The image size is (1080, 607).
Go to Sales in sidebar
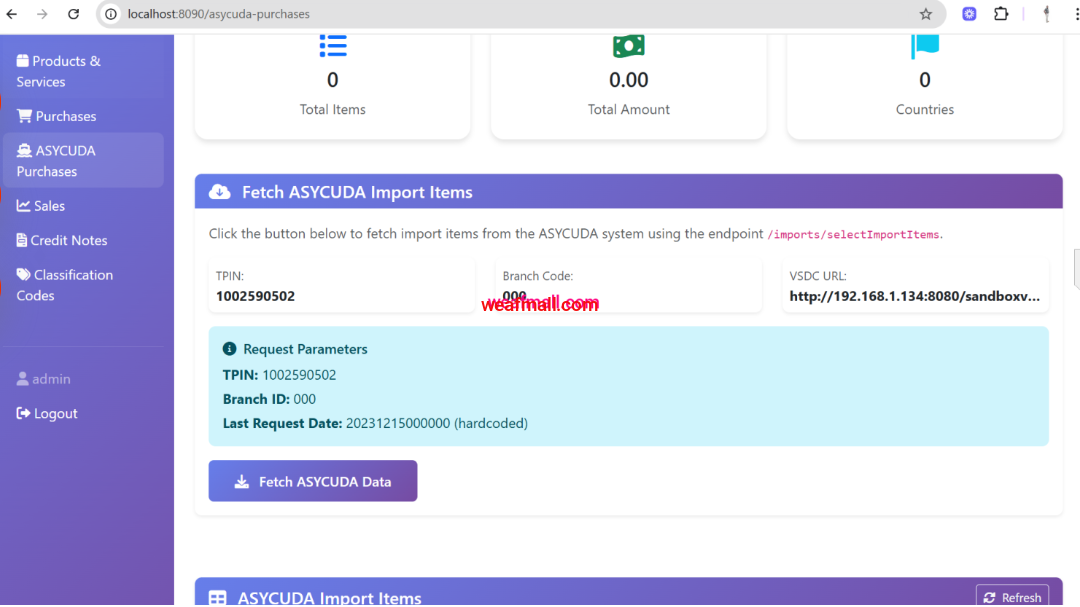83,205
